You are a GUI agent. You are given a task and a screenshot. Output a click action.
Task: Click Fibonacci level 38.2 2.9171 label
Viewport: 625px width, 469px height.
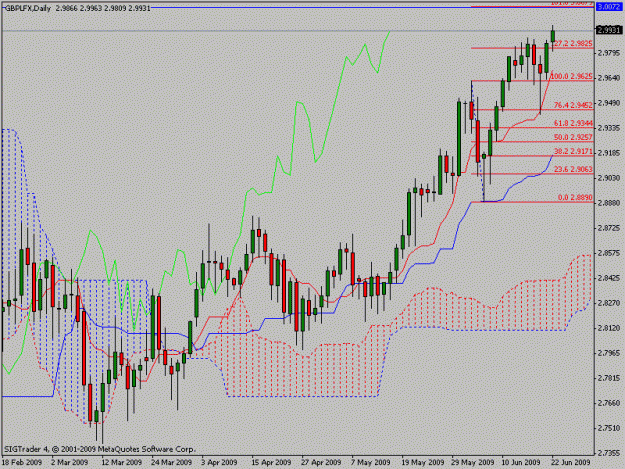tap(573, 151)
